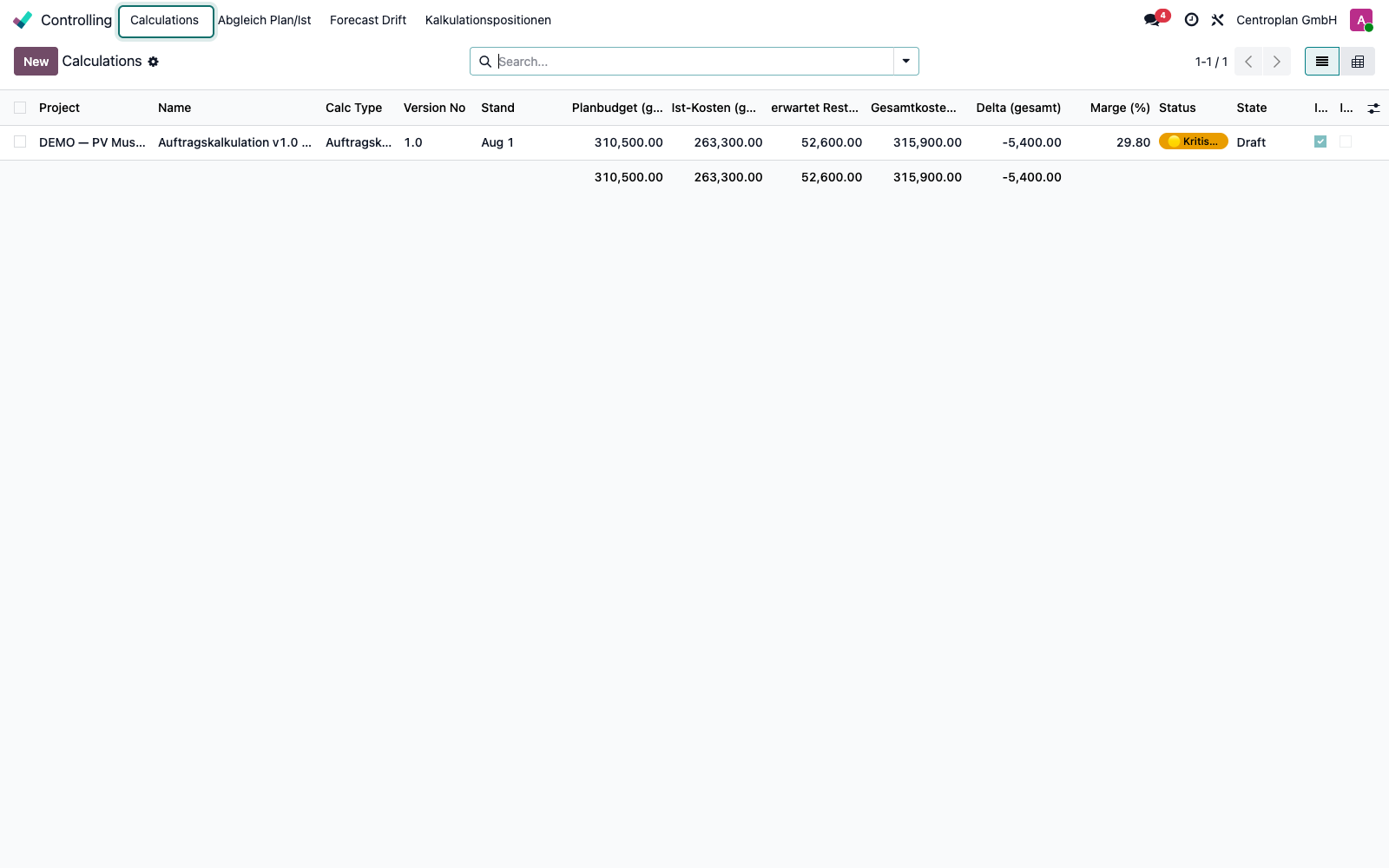Open optional columns adjust icon

point(1373,108)
